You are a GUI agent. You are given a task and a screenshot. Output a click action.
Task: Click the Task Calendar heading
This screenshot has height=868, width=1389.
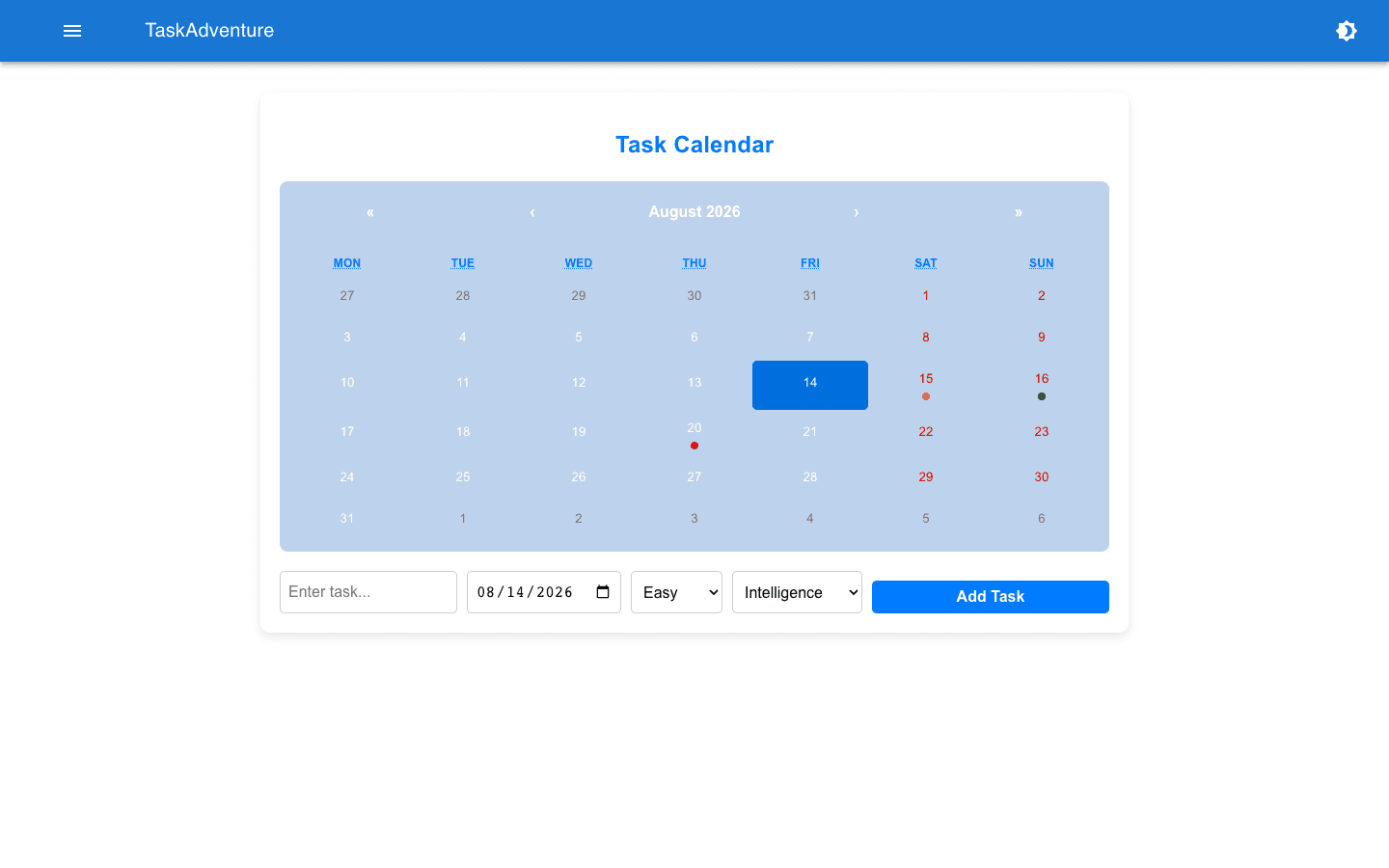point(694,145)
